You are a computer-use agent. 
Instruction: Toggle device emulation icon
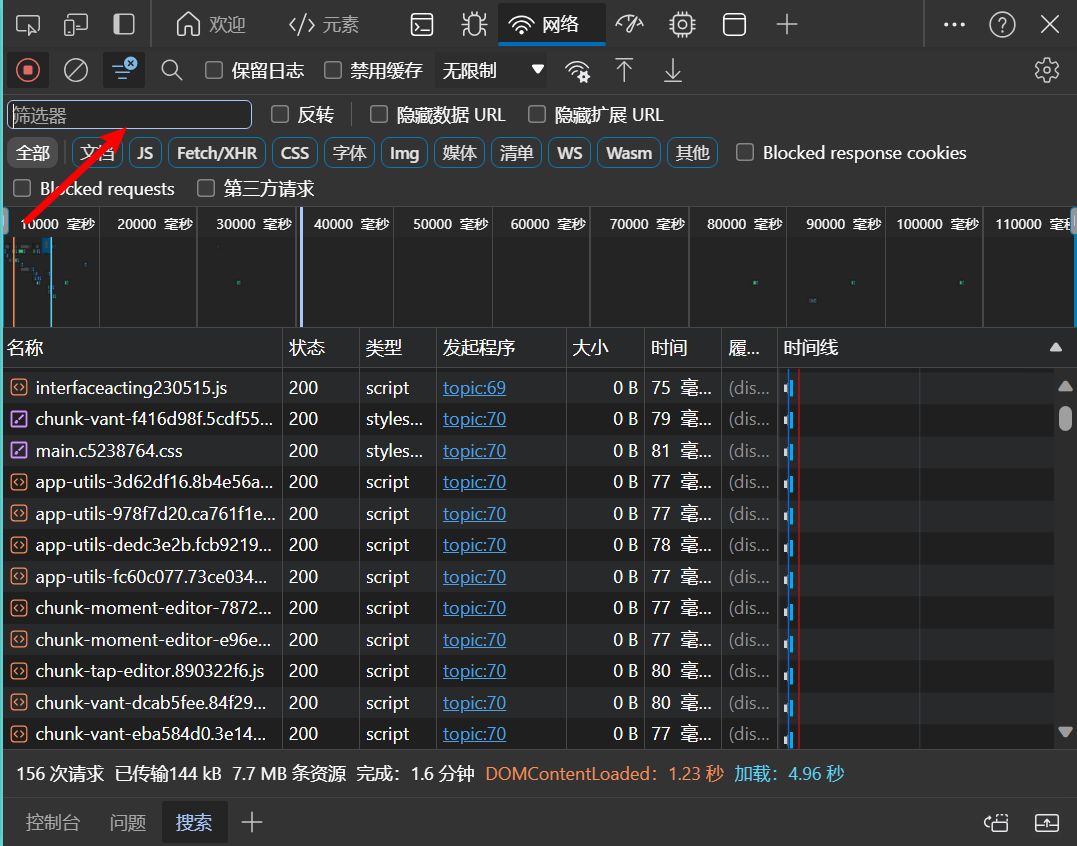76,25
